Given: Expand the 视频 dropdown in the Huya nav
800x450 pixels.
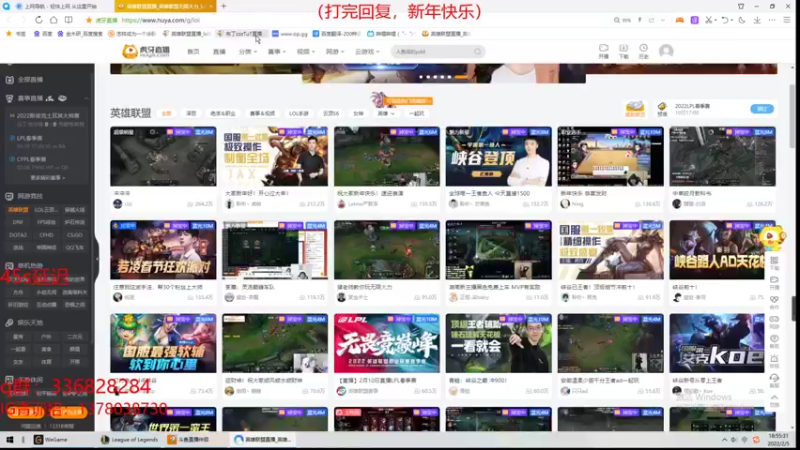Looking at the screenshot, I should pos(306,52).
